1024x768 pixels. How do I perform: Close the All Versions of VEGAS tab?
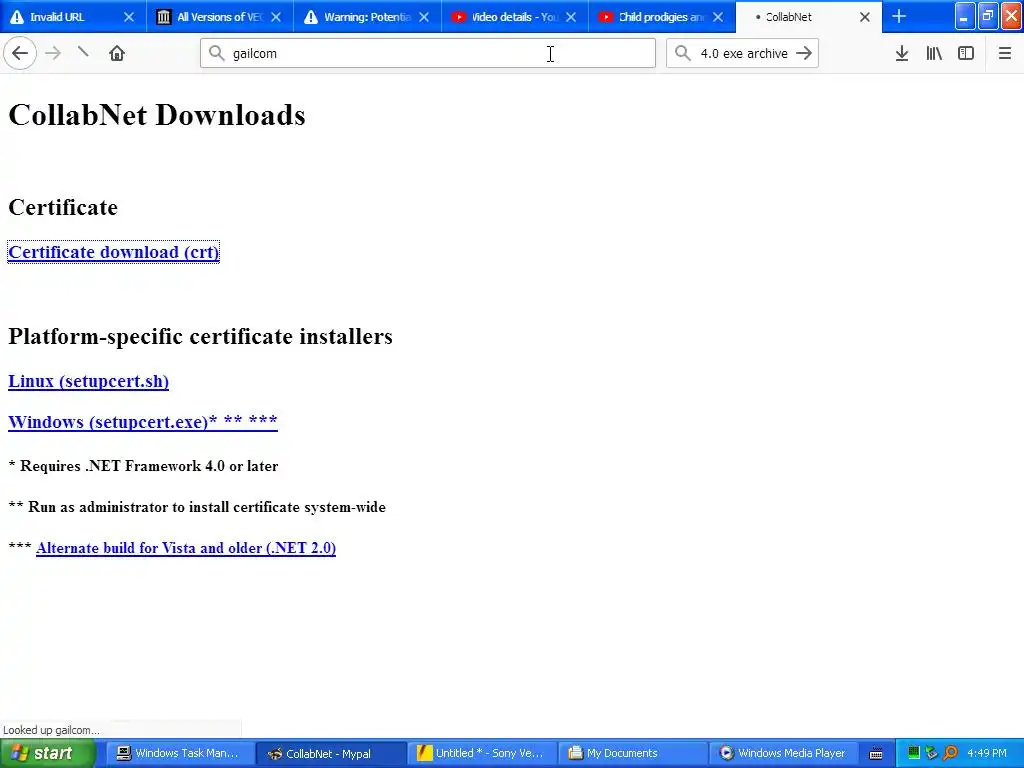click(276, 17)
